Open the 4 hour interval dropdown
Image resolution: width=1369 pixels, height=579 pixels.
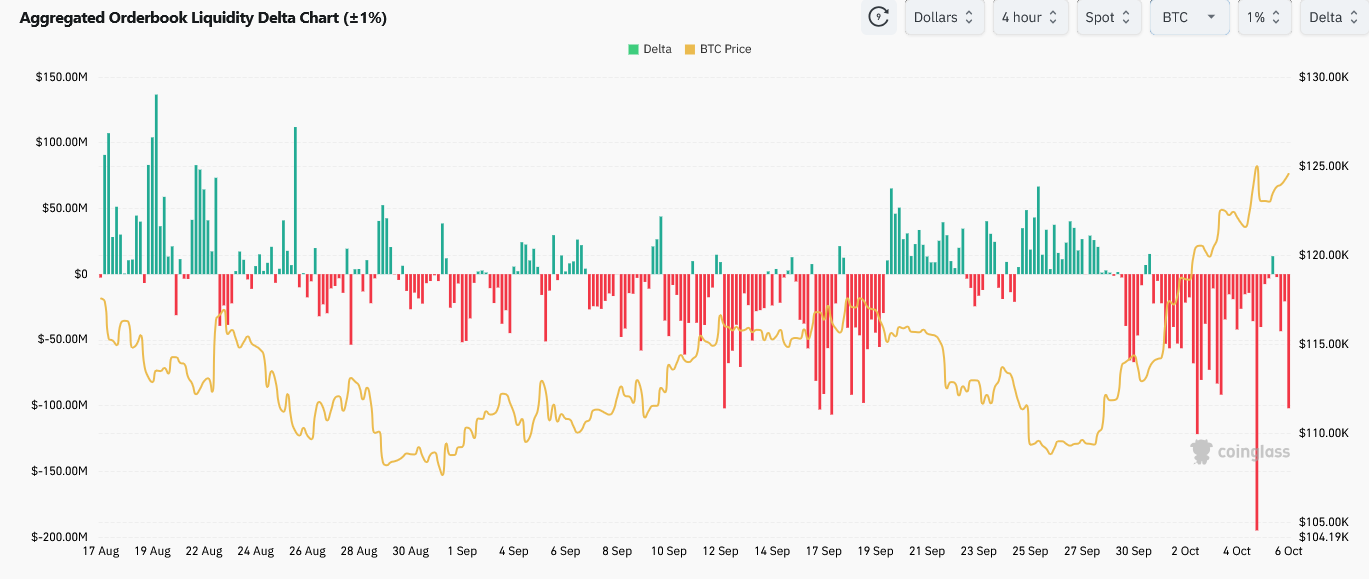[1031, 17]
